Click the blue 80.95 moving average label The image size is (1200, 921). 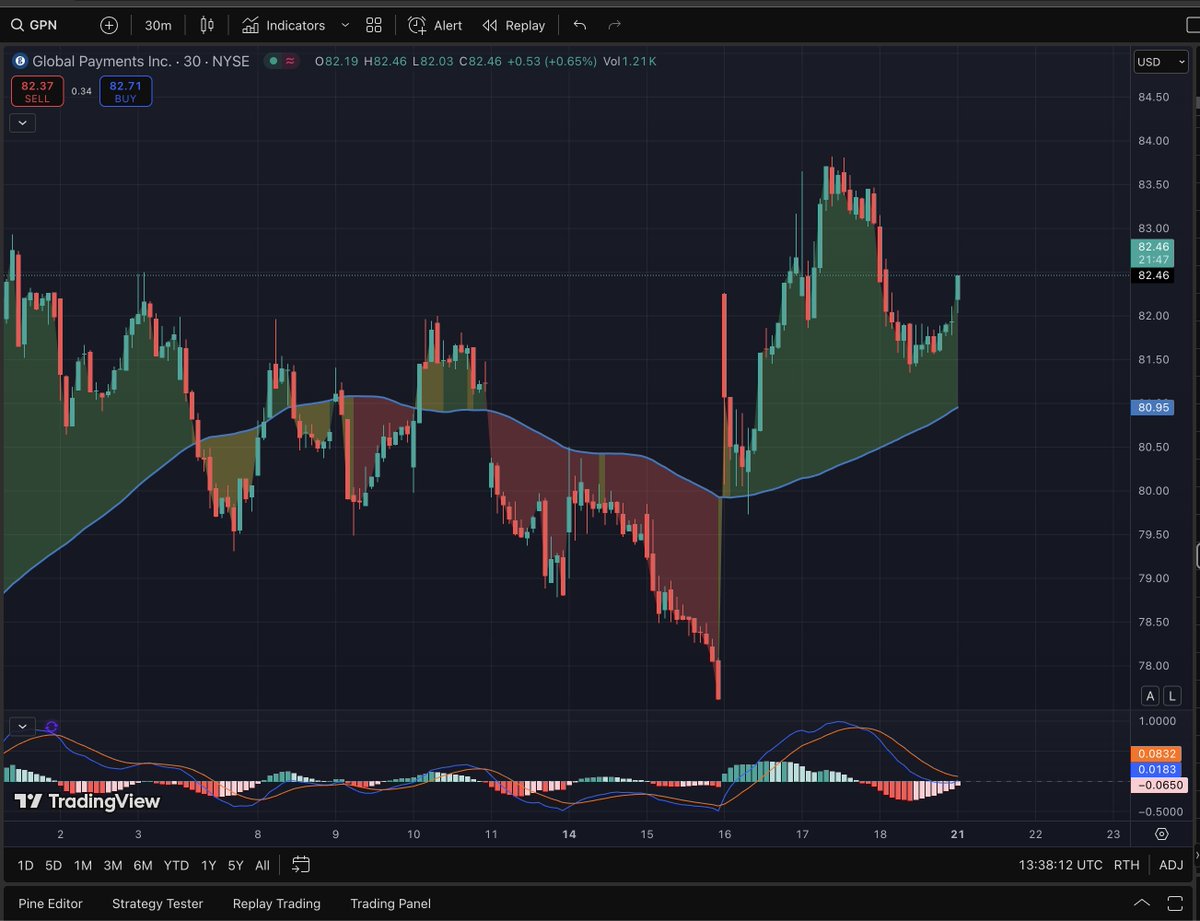(1153, 407)
